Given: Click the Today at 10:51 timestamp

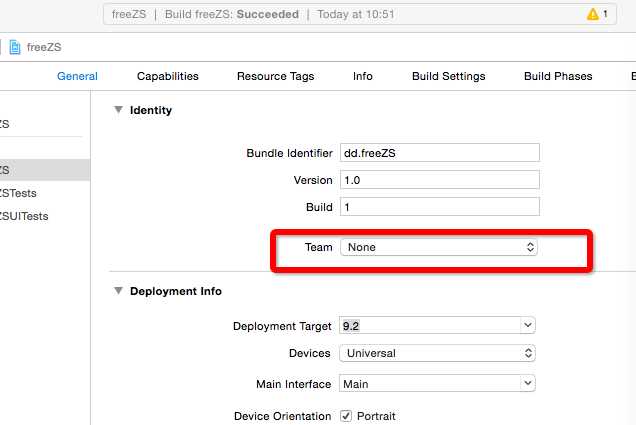Looking at the screenshot, I should [356, 14].
